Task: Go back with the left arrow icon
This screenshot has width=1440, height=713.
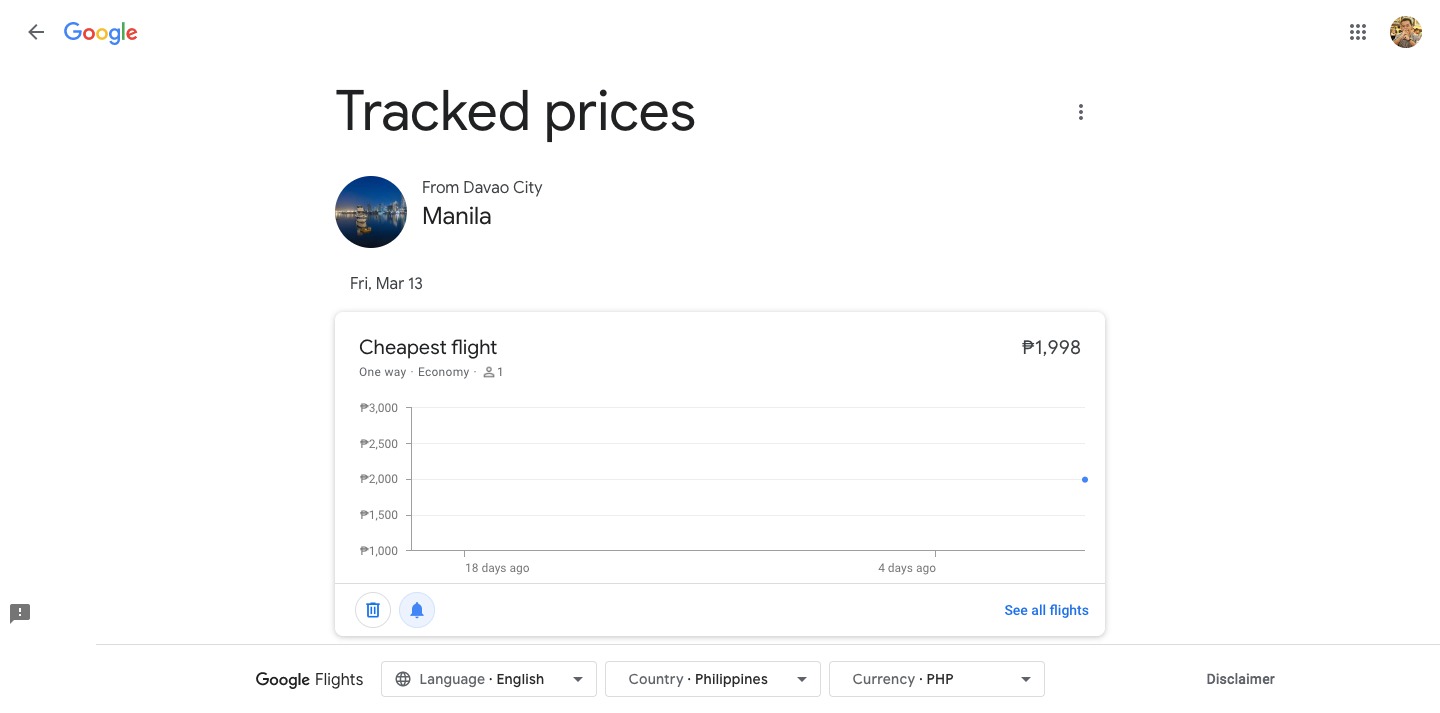Action: click(x=36, y=32)
